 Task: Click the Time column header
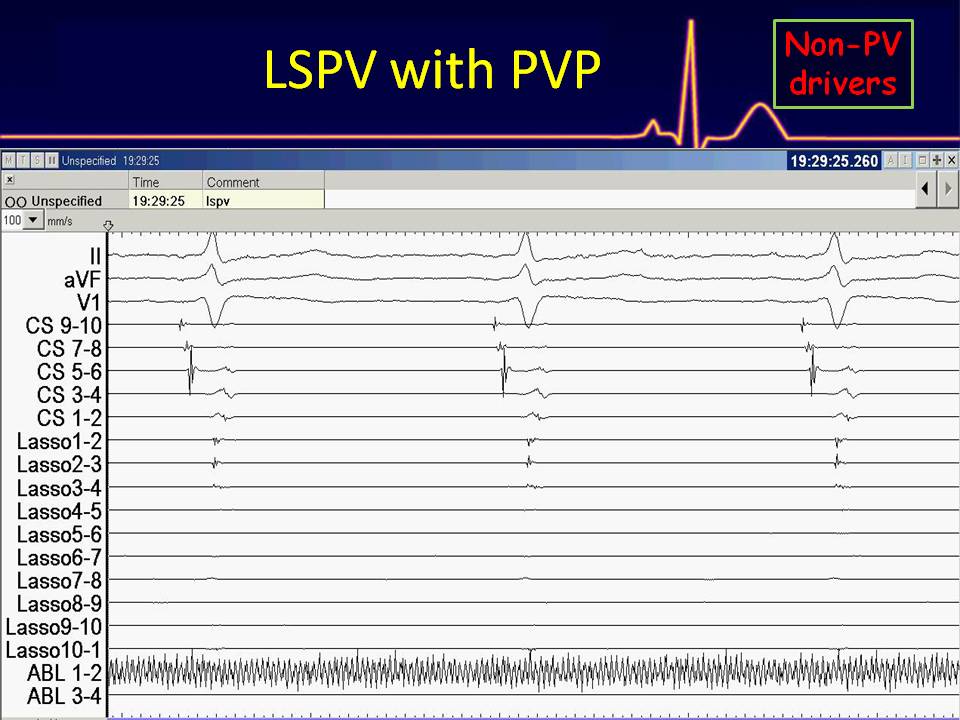click(146, 182)
